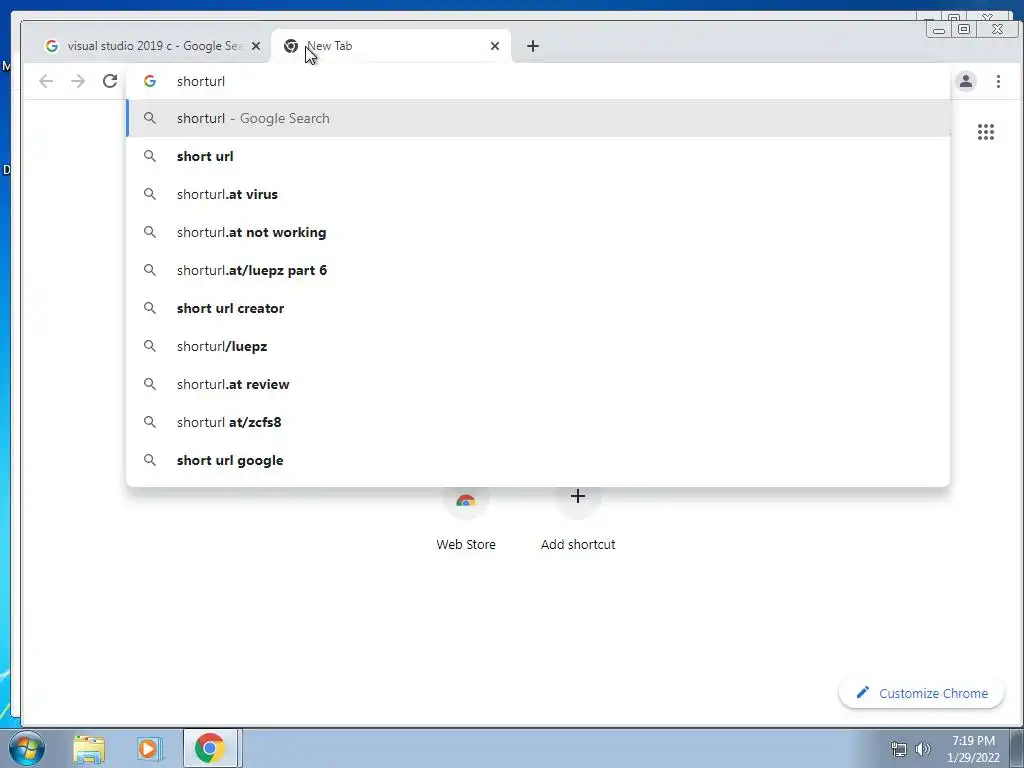Viewport: 1024px width, 768px height.
Task: Minimize the Chrome window
Action: click(x=939, y=29)
